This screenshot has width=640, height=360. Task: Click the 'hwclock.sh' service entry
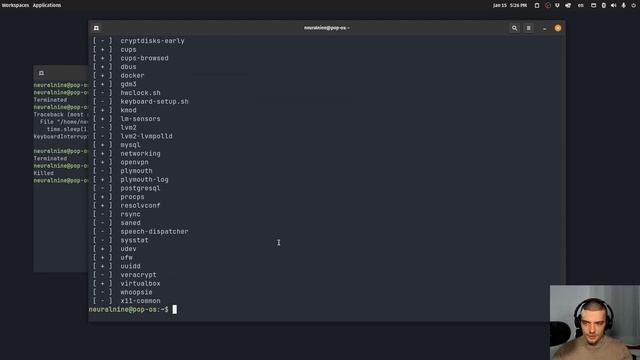click(x=140, y=93)
